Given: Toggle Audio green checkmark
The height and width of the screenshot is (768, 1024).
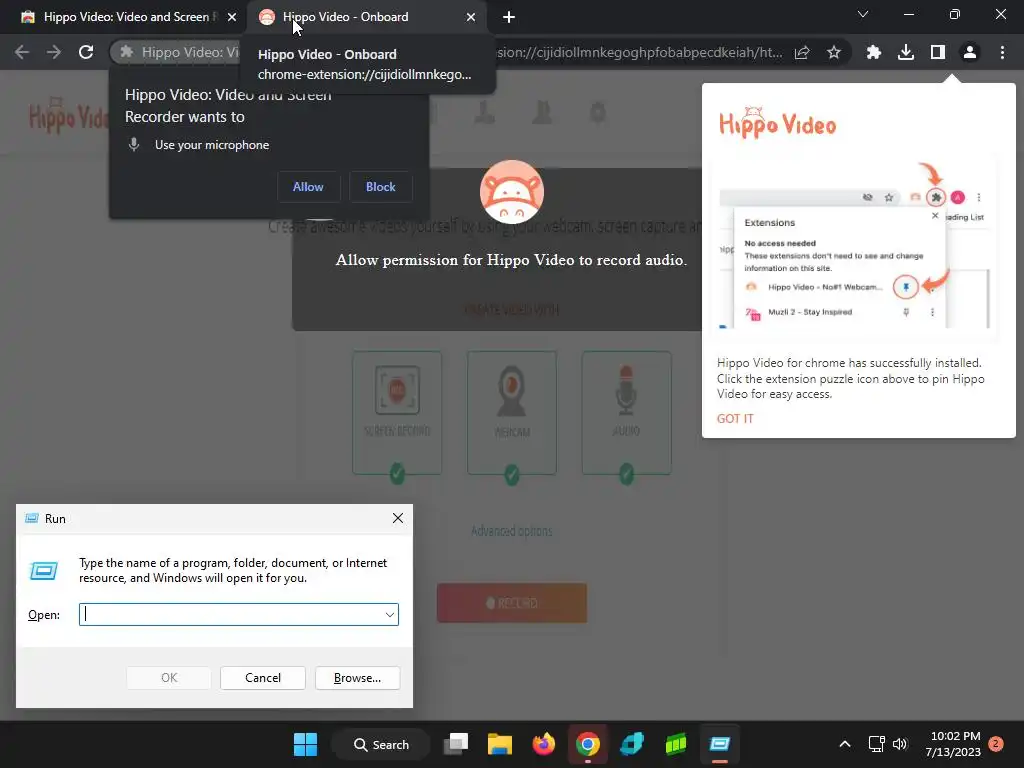Looking at the screenshot, I should [x=626, y=473].
